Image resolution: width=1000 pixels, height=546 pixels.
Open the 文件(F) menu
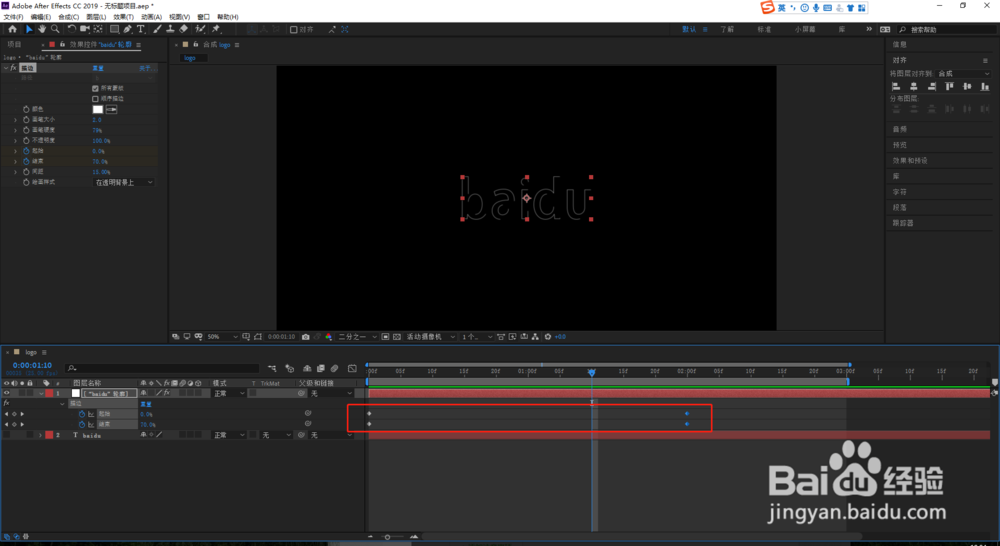coord(13,17)
